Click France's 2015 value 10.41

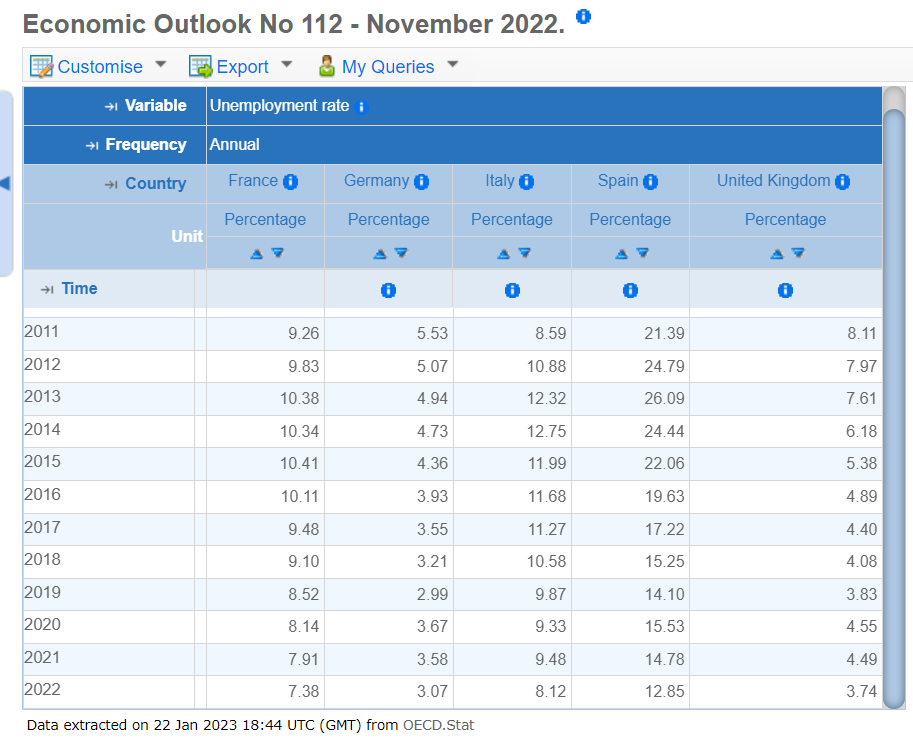click(x=299, y=464)
